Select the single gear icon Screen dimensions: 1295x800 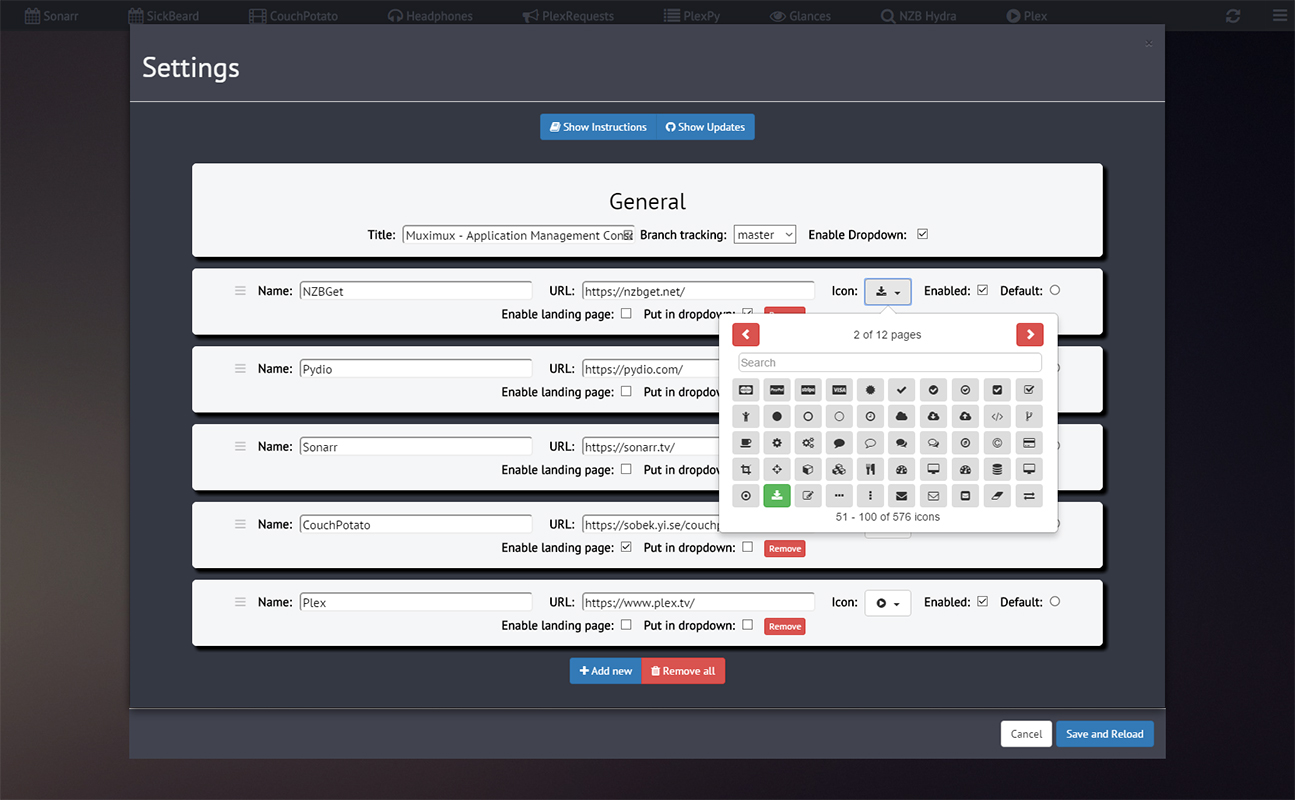tap(777, 443)
